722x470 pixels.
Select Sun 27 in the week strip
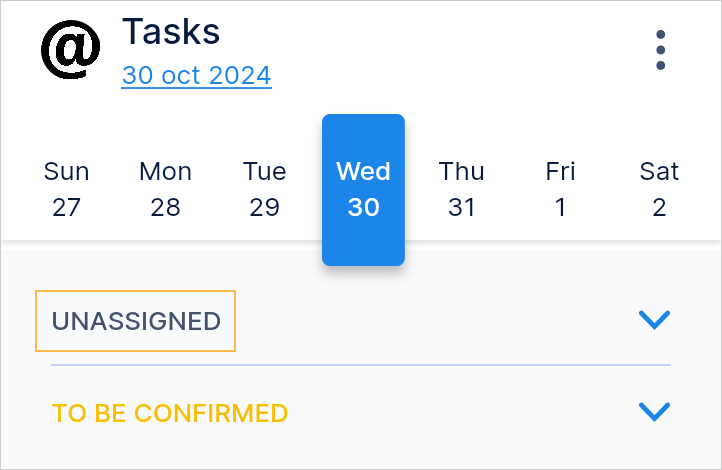pos(66,189)
